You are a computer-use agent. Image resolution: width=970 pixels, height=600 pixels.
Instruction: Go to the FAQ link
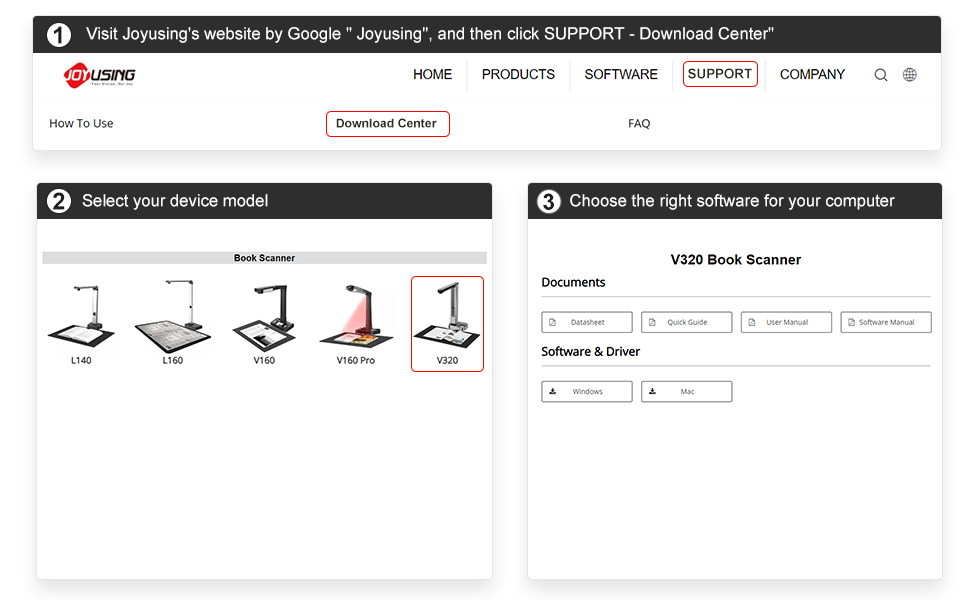[639, 124]
